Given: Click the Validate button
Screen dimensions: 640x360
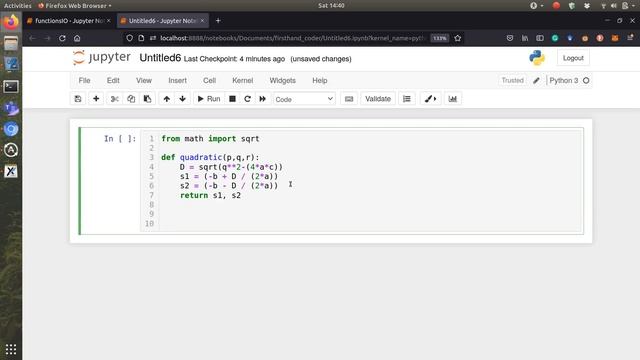Looking at the screenshot, I should click(x=378, y=99).
